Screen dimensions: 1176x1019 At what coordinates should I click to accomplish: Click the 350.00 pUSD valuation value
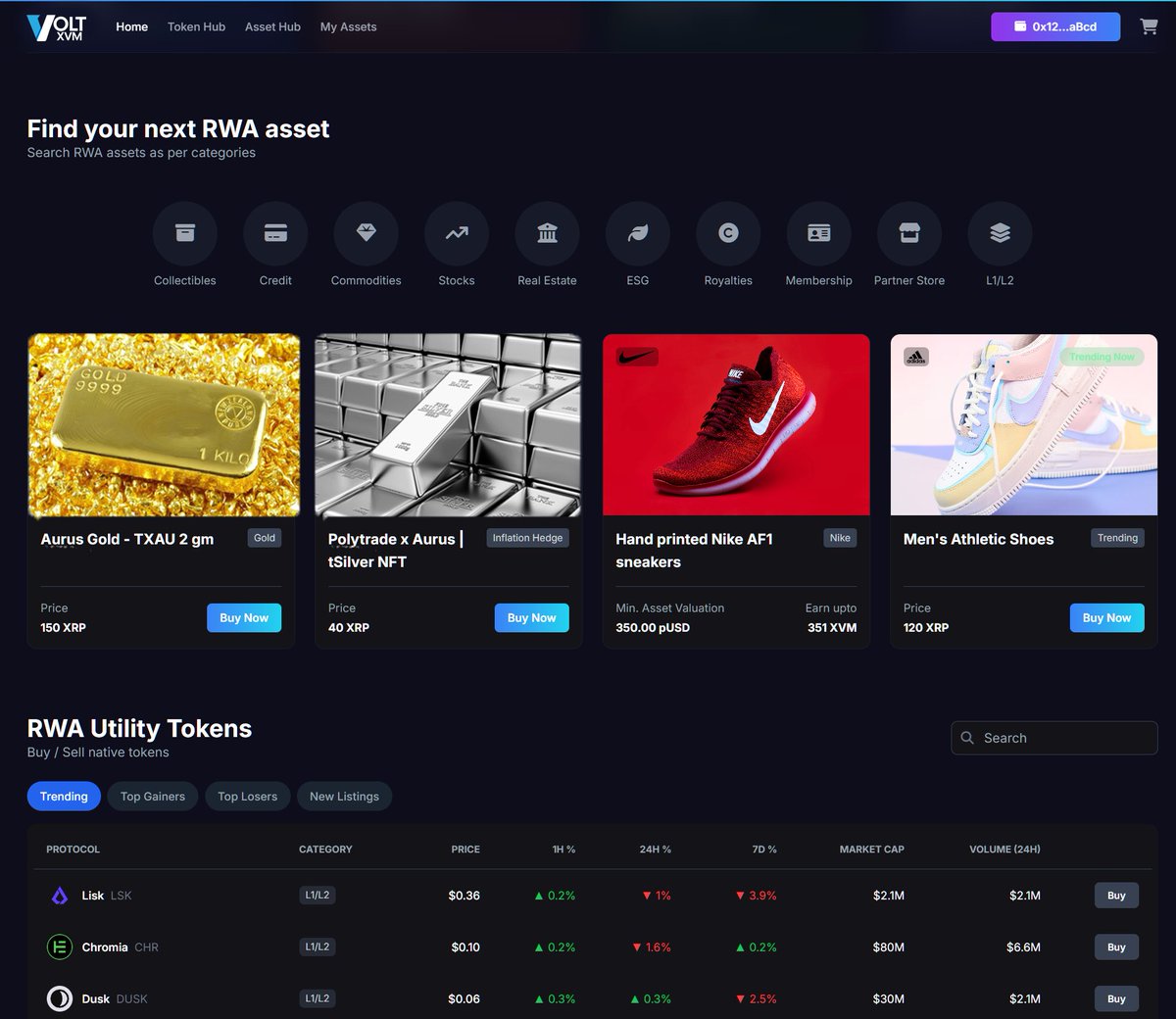[x=653, y=627]
